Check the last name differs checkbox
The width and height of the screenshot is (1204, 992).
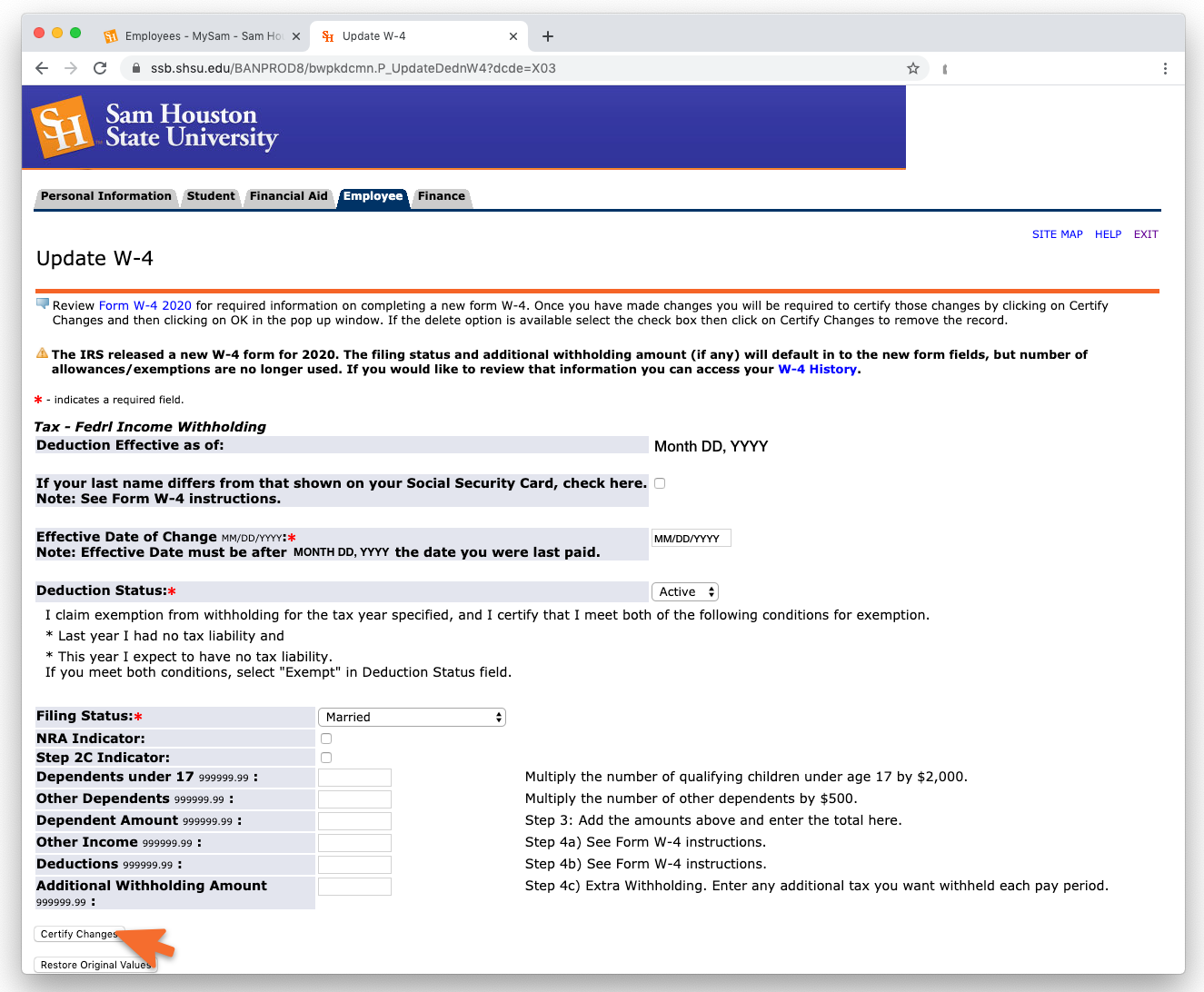(x=660, y=483)
